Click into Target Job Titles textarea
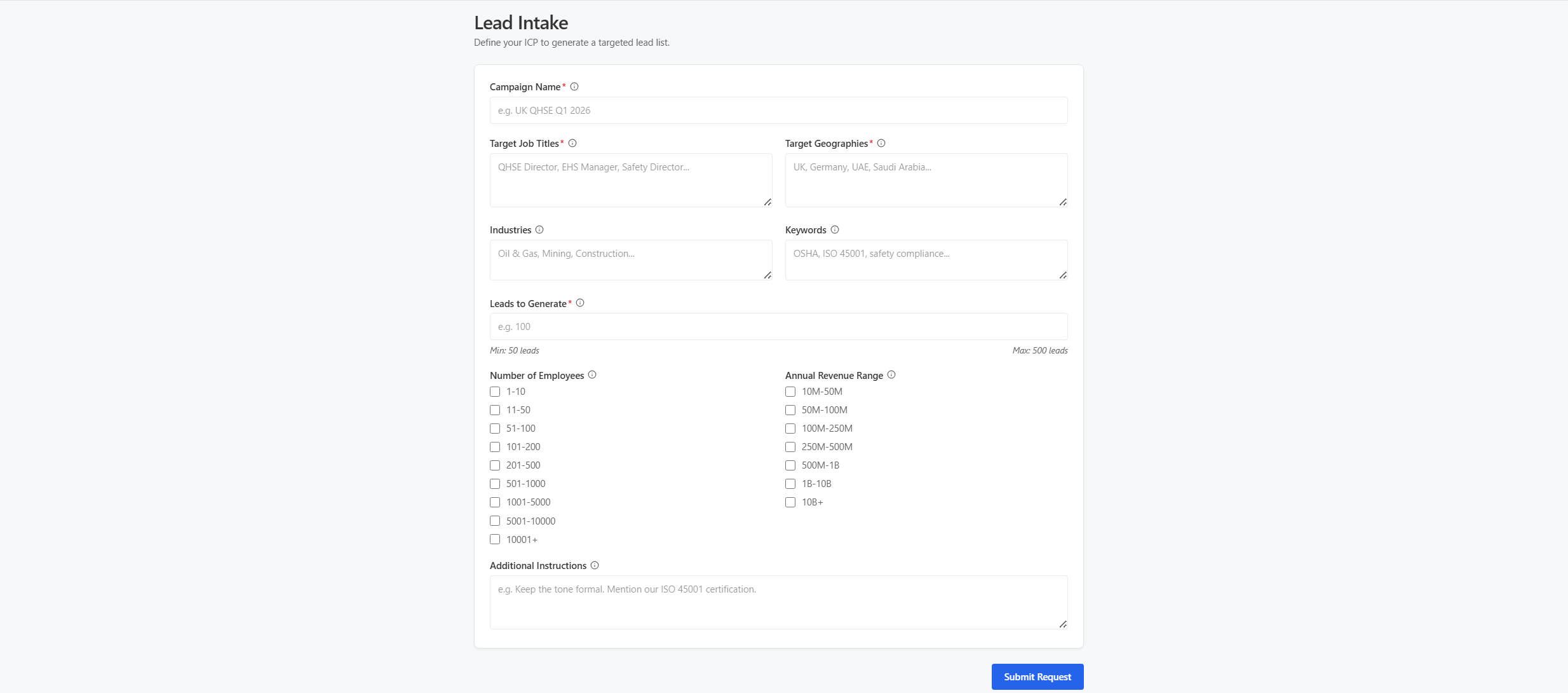Image resolution: width=1568 pixels, height=693 pixels. point(631,180)
